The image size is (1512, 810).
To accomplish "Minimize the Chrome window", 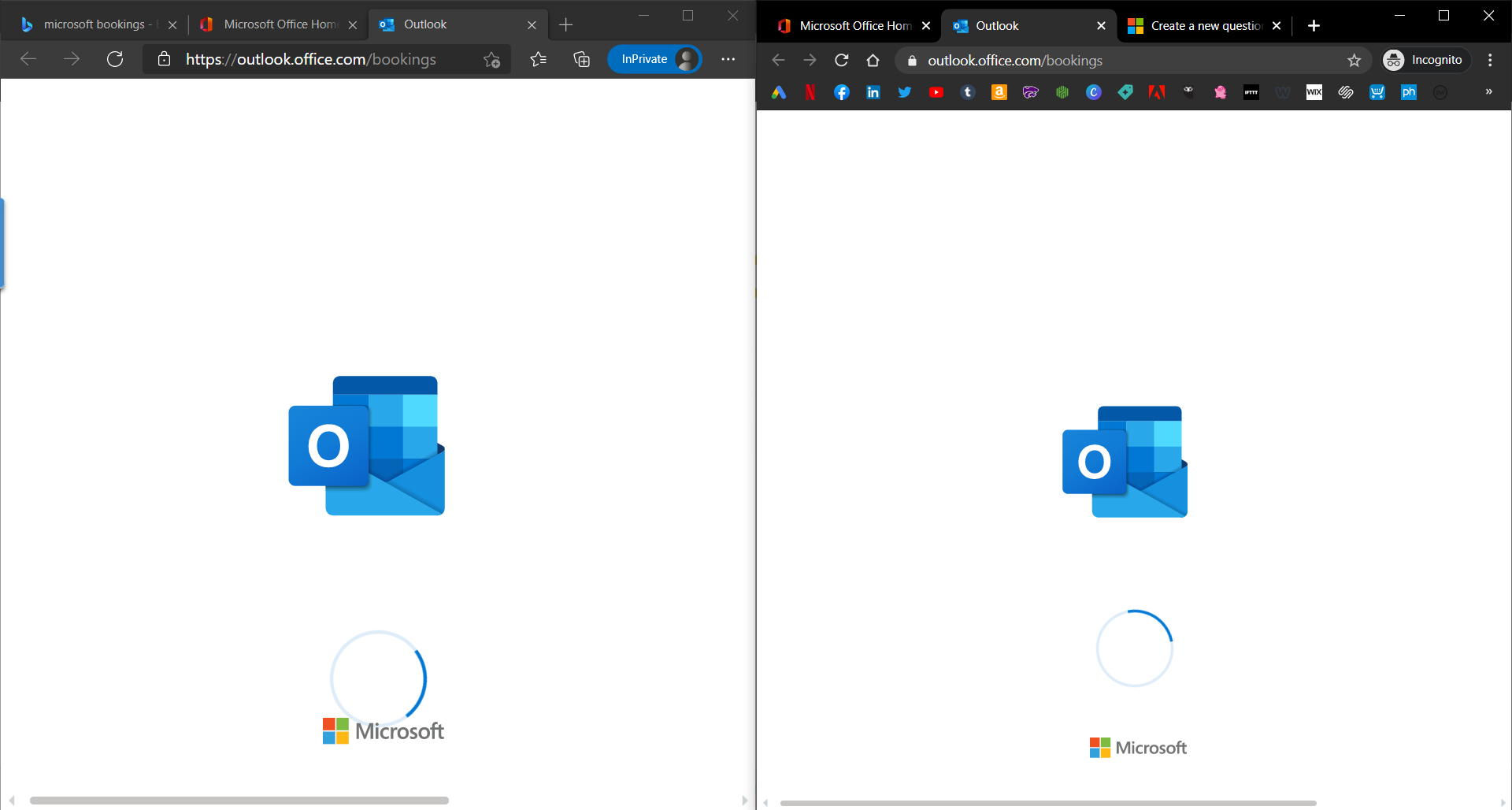I will pos(1399,16).
